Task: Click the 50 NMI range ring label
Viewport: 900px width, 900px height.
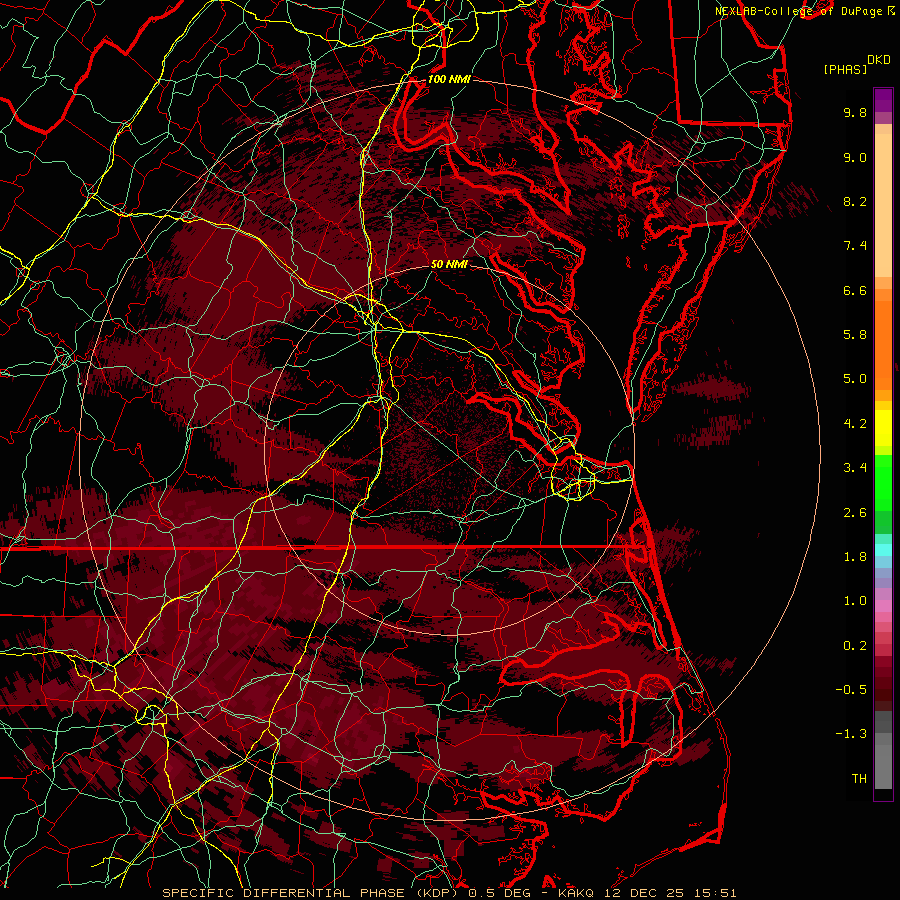Action: 449,264
